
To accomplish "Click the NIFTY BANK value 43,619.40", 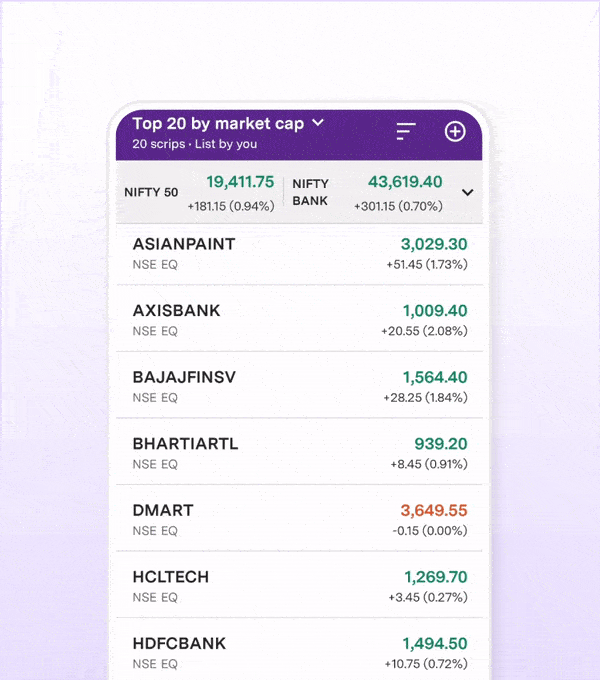I will [x=405, y=182].
